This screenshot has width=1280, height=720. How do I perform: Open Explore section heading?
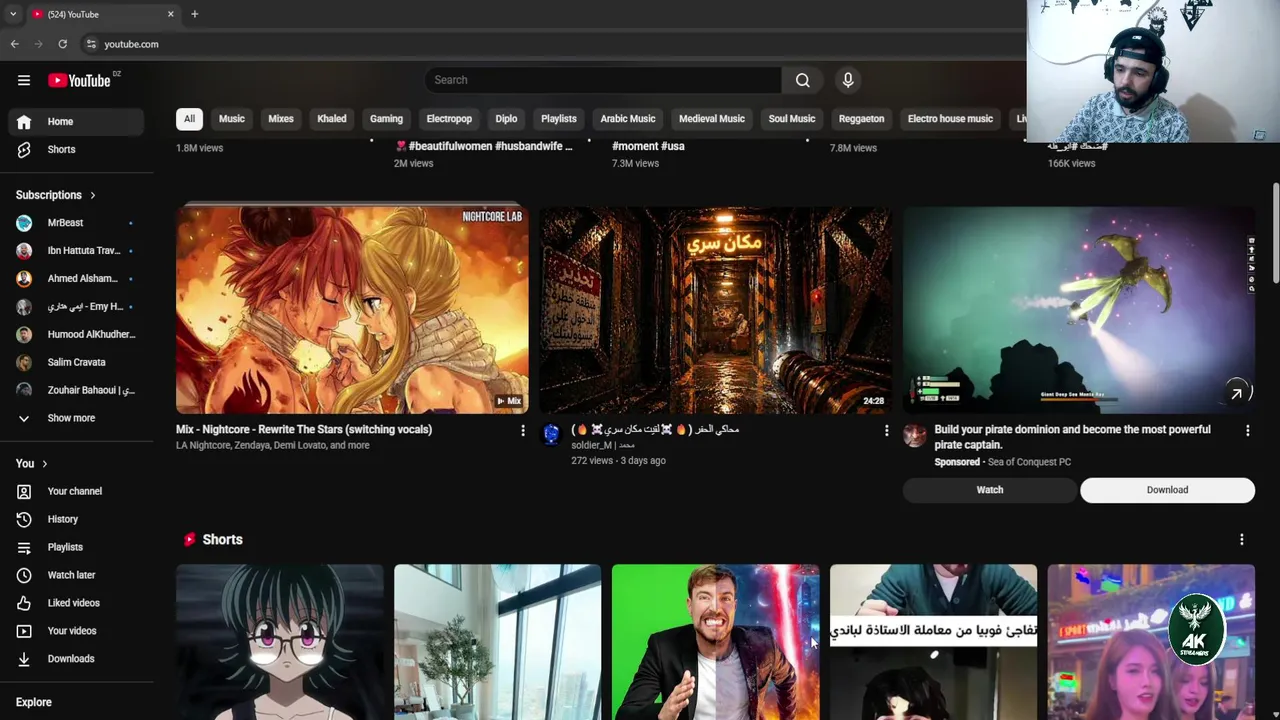34,702
